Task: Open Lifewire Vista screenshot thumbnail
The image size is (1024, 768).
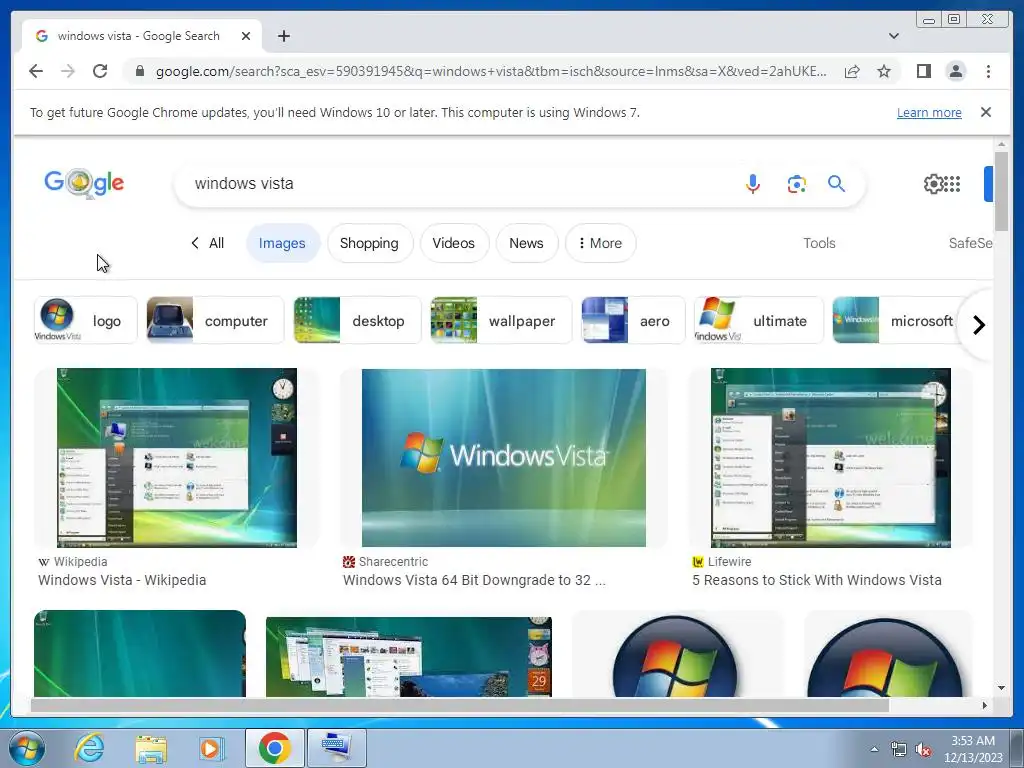Action: (x=831, y=458)
